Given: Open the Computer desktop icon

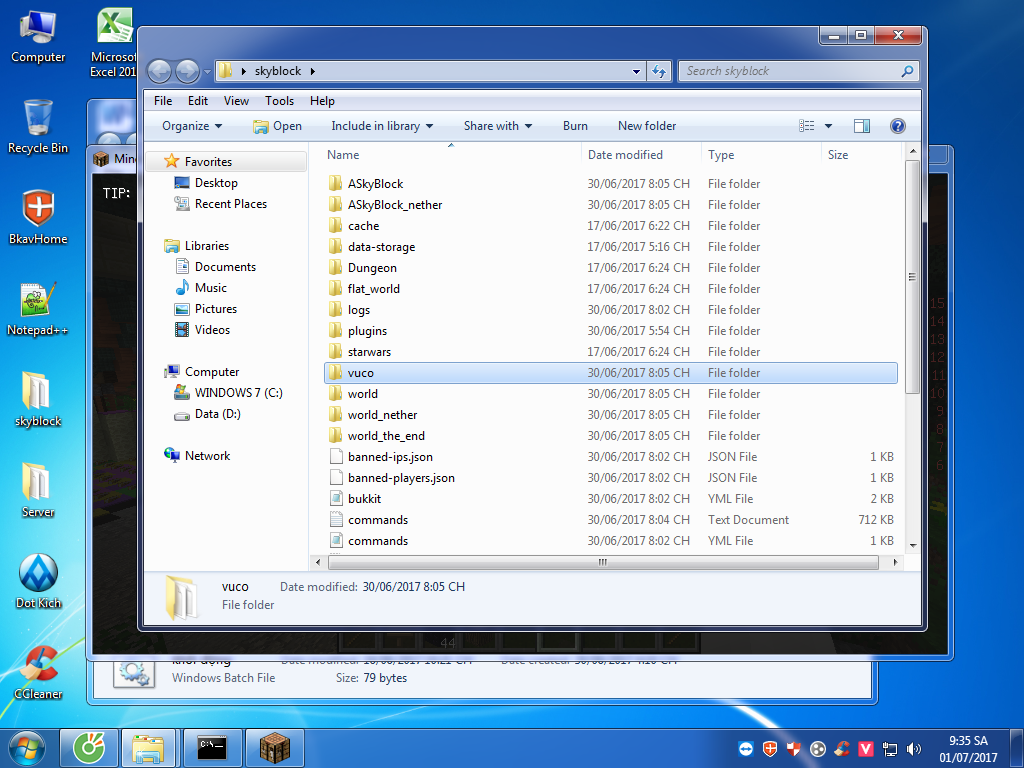Looking at the screenshot, I should (x=38, y=37).
